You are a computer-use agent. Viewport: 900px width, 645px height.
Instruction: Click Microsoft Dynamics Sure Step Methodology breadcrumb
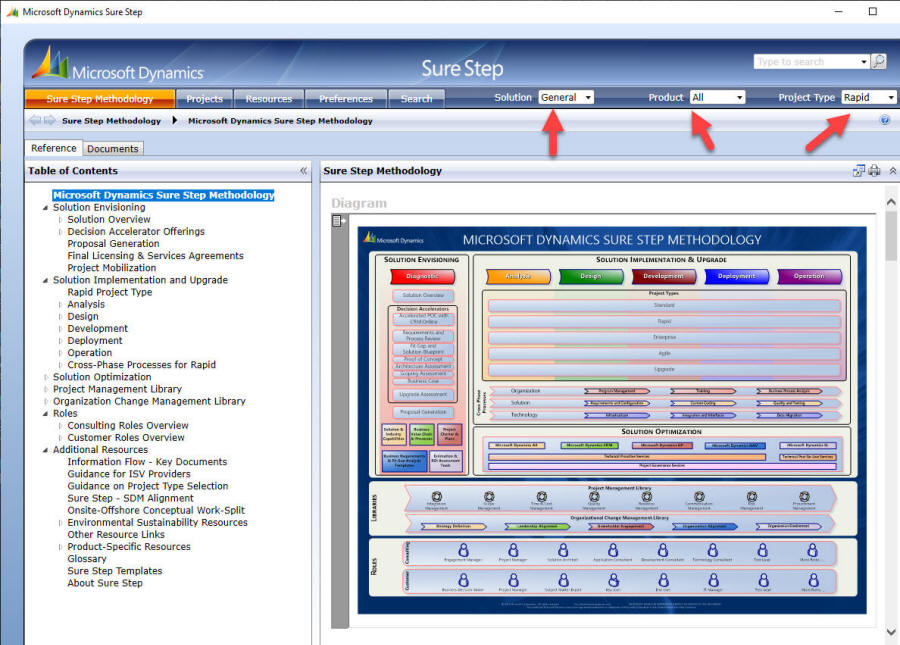280,121
